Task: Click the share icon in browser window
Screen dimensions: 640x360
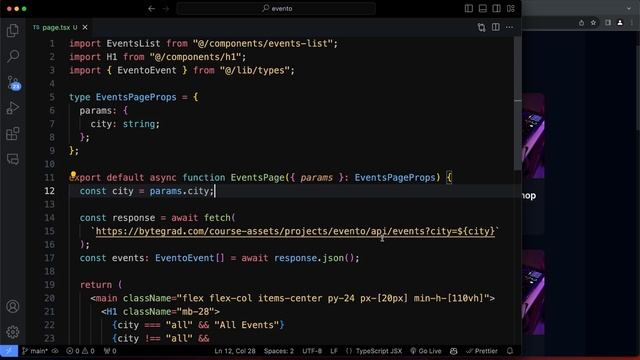Action: click(x=581, y=23)
